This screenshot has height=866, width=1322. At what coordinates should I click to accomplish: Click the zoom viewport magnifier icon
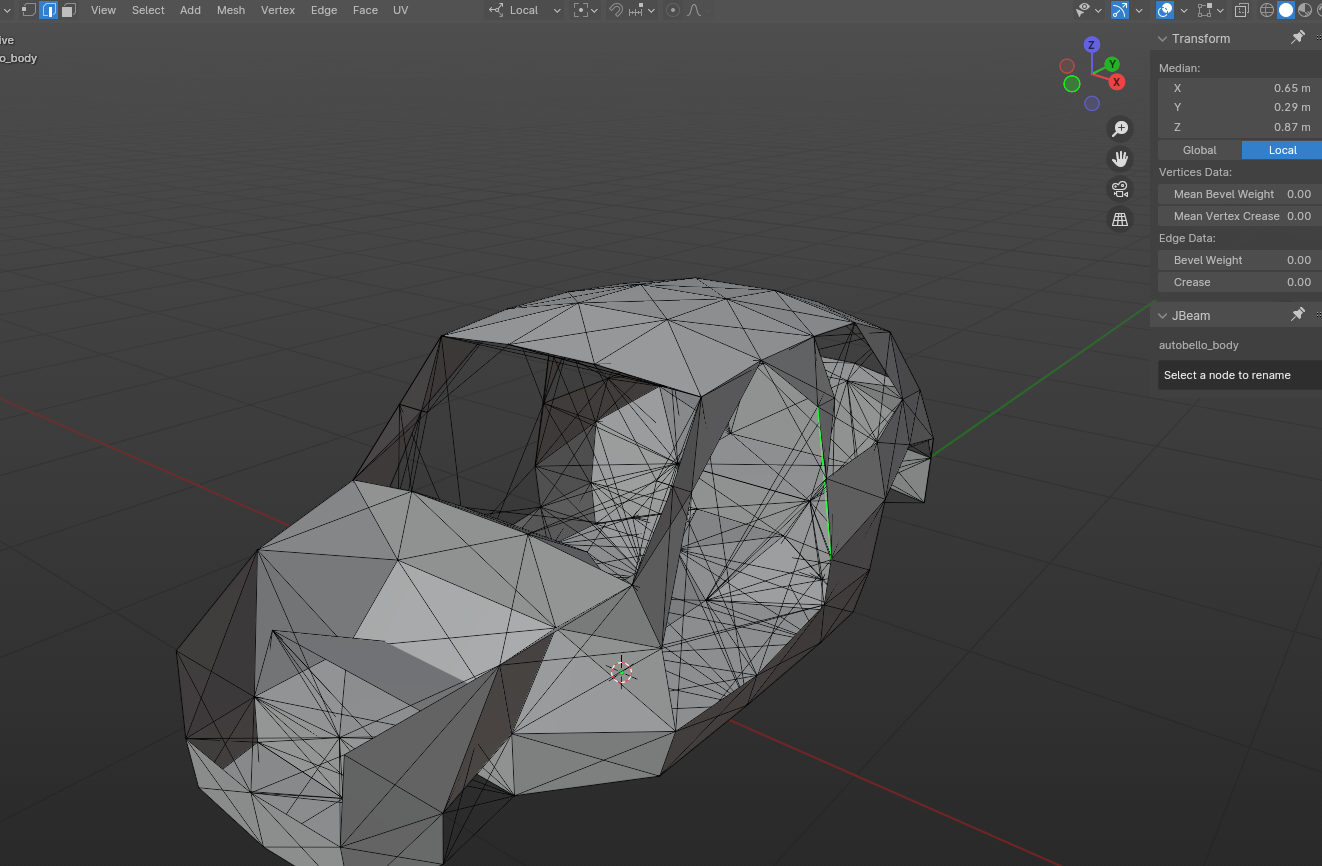1120,129
